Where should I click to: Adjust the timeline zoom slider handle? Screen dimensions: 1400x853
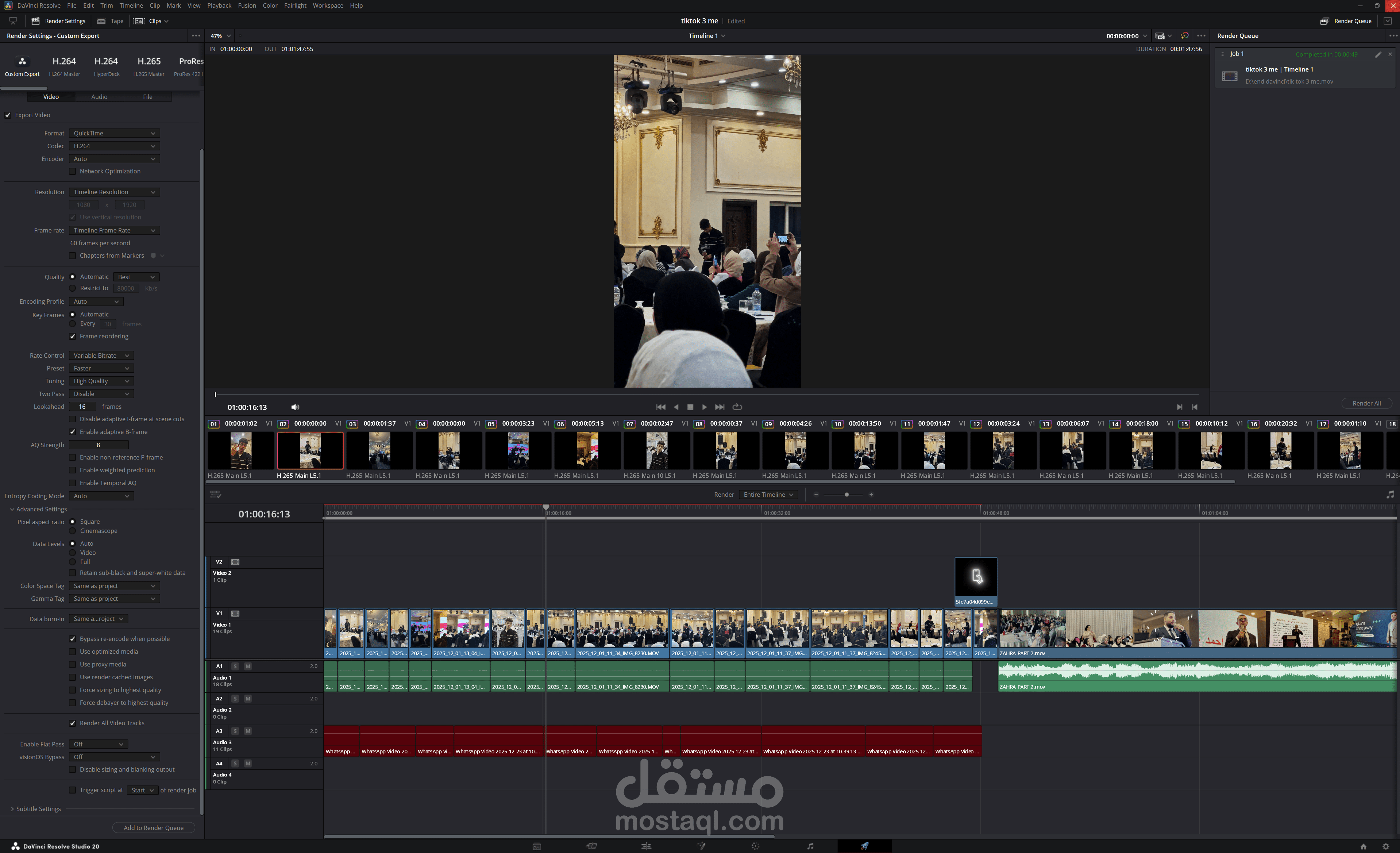(846, 495)
